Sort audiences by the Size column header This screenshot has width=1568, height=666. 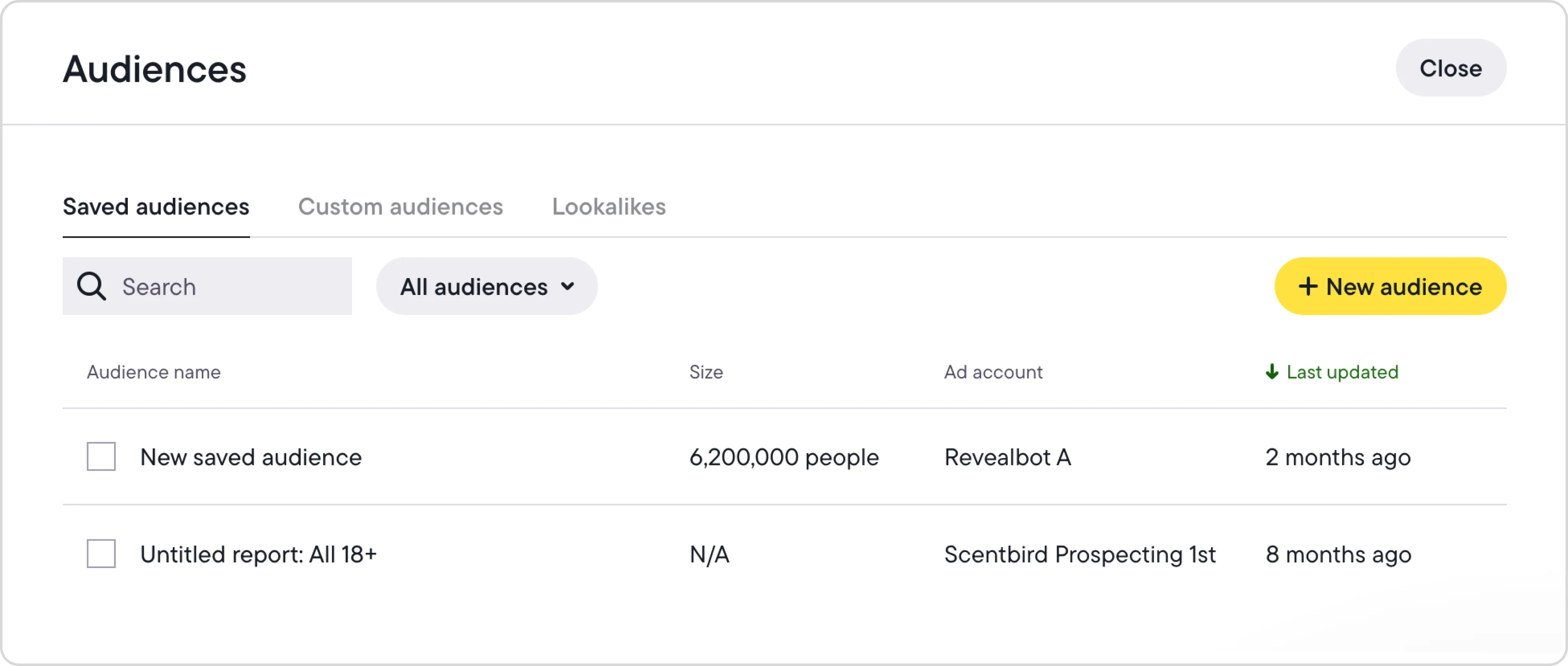click(x=706, y=372)
